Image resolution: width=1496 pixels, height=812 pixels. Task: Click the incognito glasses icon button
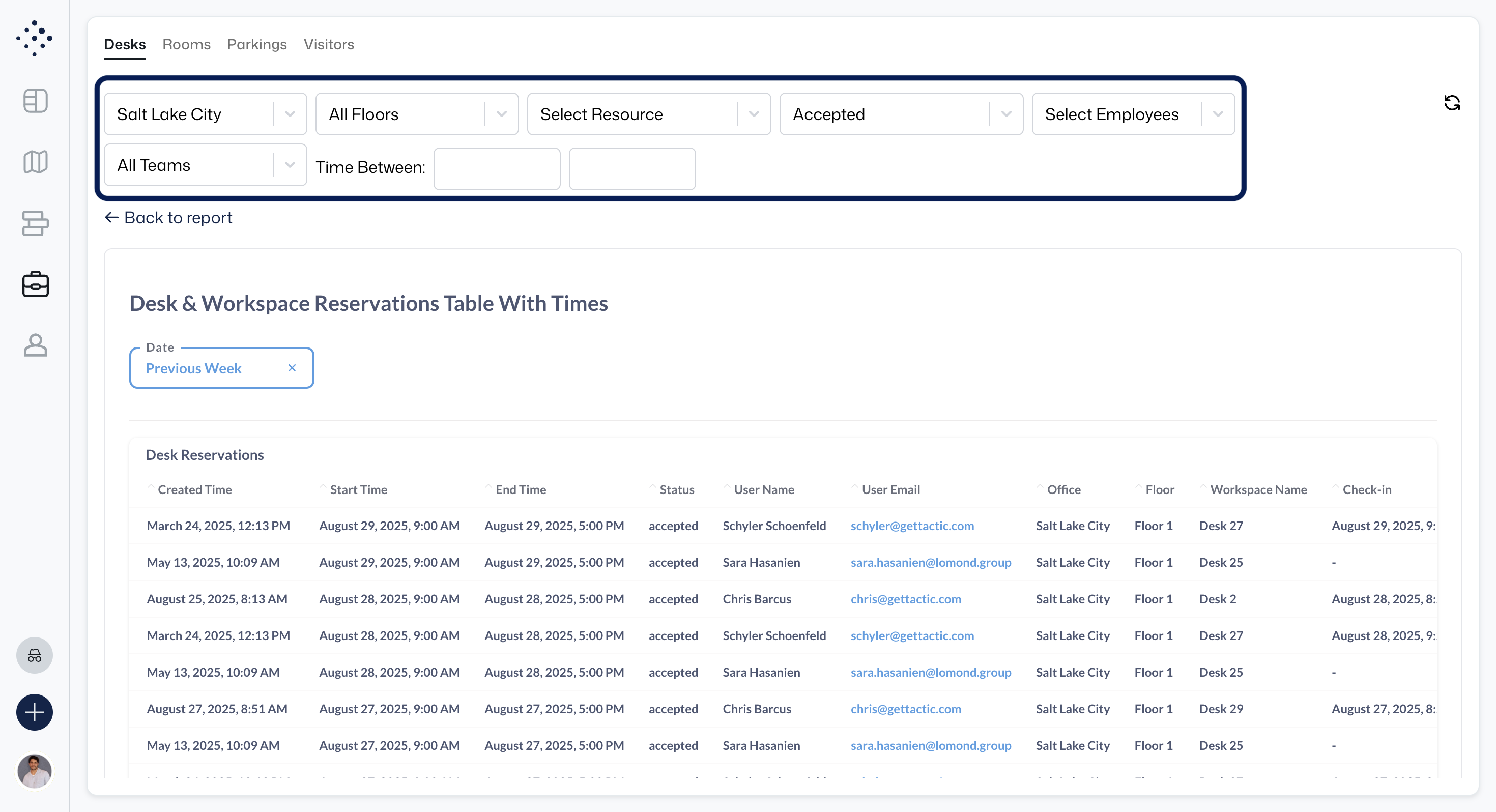[34, 655]
